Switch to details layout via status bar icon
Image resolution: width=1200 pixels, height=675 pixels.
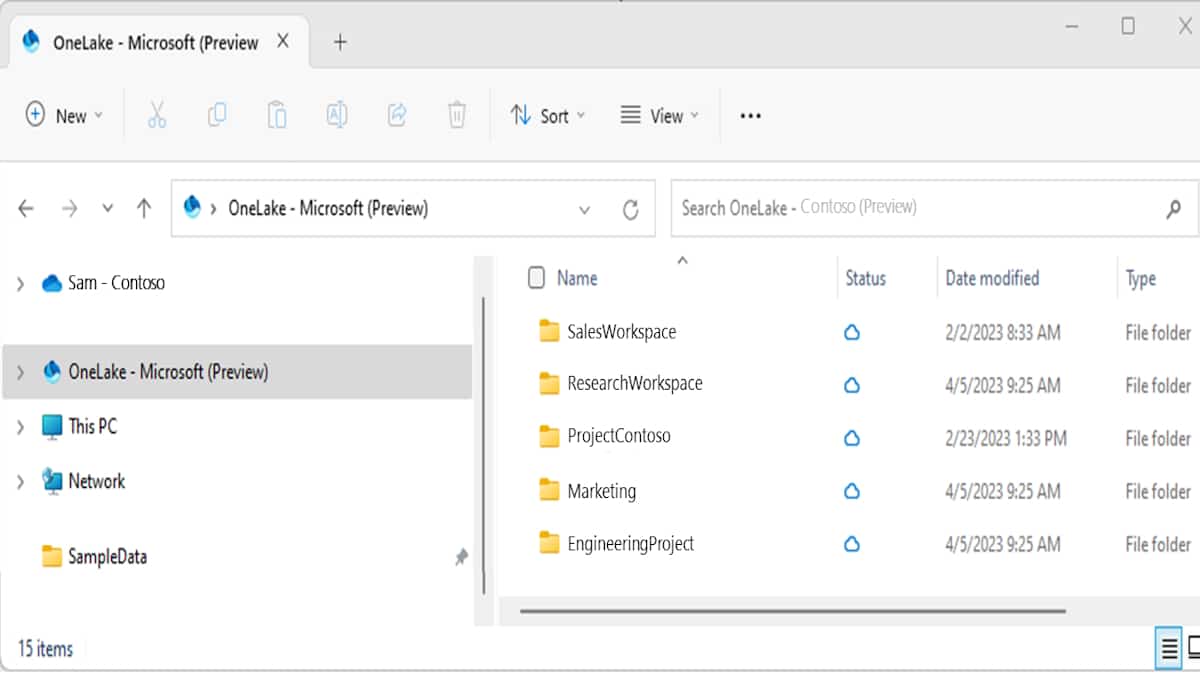tap(1168, 648)
